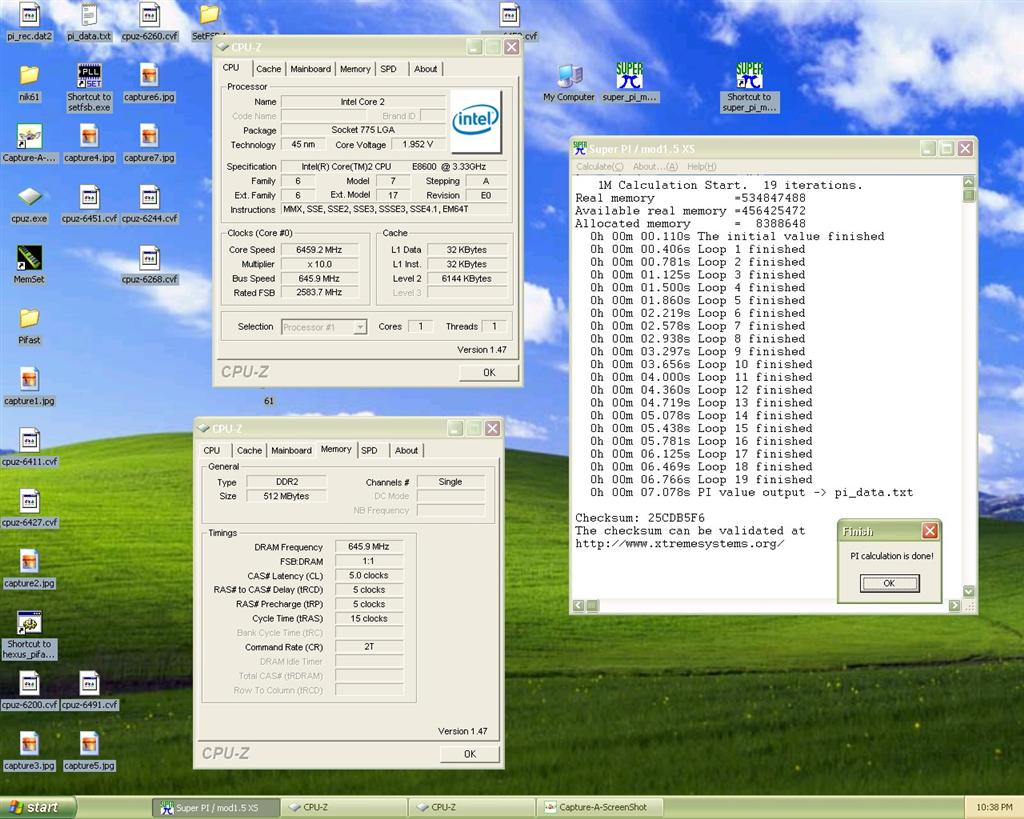The height and width of the screenshot is (819, 1024).
Task: Open cpuz-6411.cvf desktop icon
Action: click(29, 447)
